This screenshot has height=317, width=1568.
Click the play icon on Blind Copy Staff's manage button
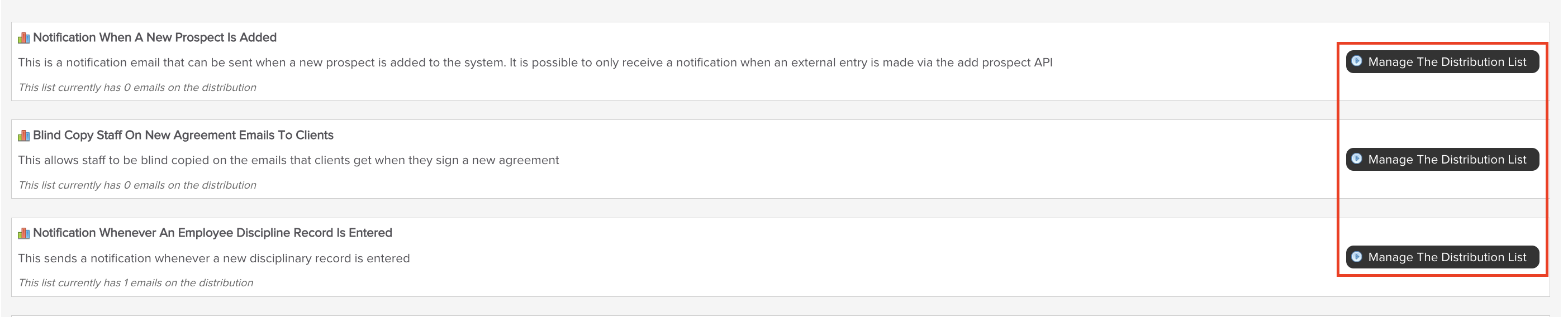(1357, 159)
